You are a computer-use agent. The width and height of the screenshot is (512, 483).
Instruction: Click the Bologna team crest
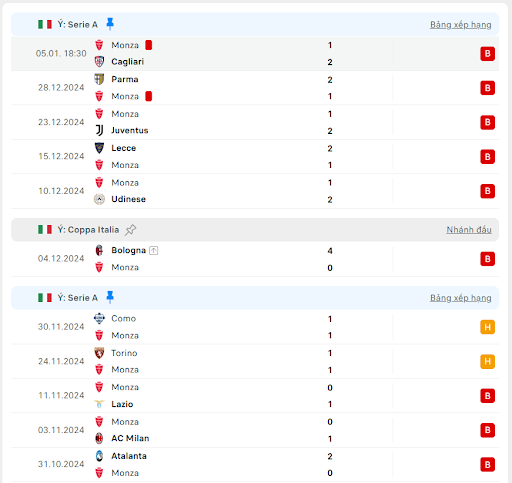[x=99, y=250]
